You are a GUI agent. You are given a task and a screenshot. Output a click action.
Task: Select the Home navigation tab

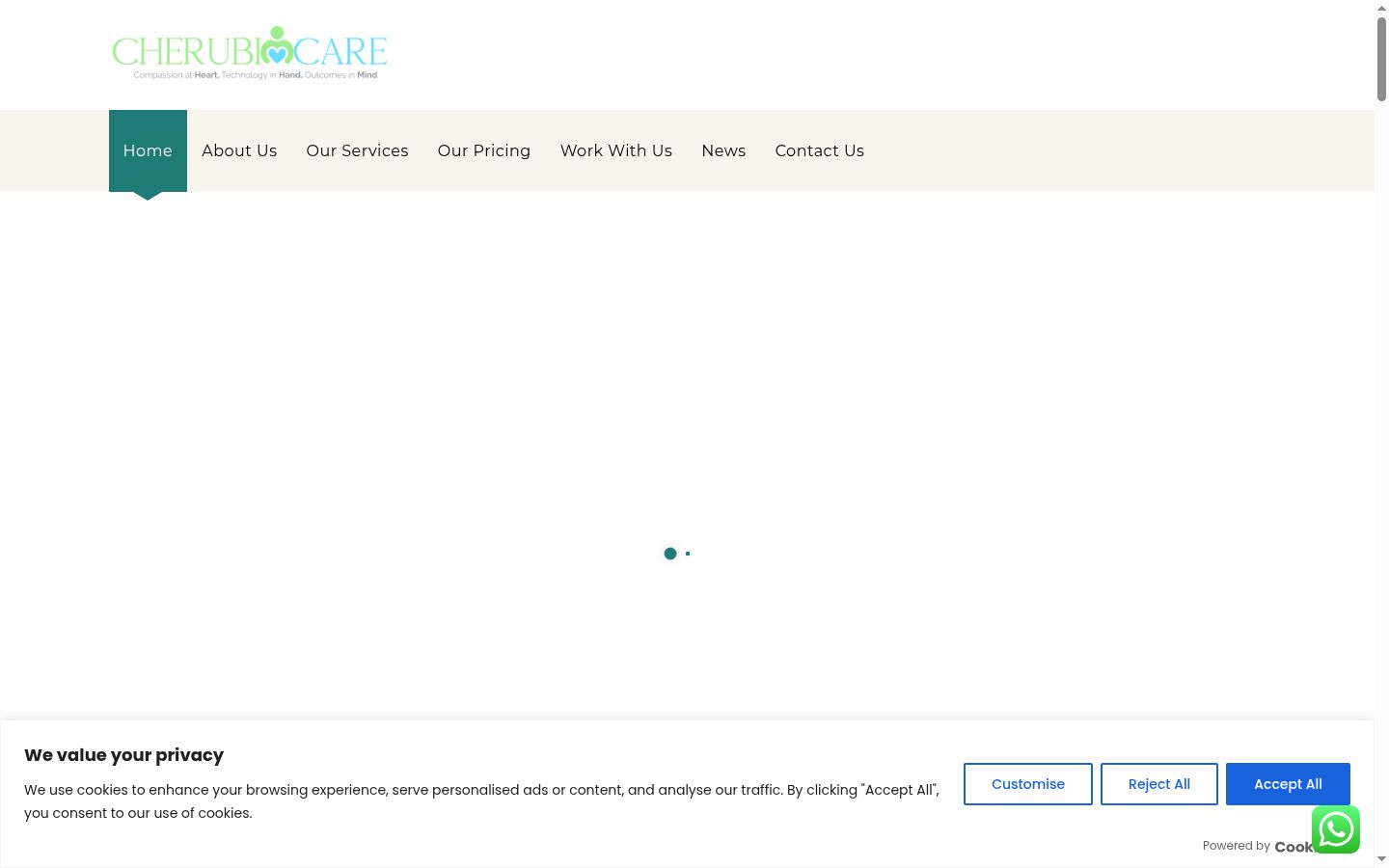click(x=148, y=151)
